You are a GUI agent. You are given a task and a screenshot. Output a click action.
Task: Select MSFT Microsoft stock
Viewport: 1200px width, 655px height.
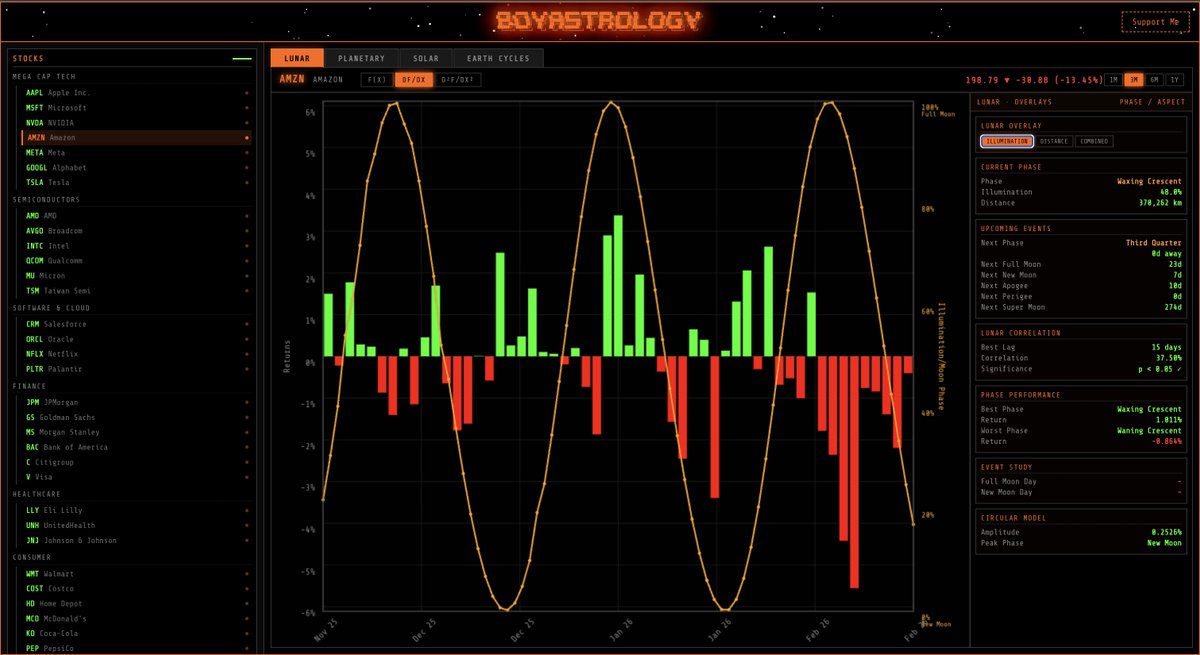(136, 107)
